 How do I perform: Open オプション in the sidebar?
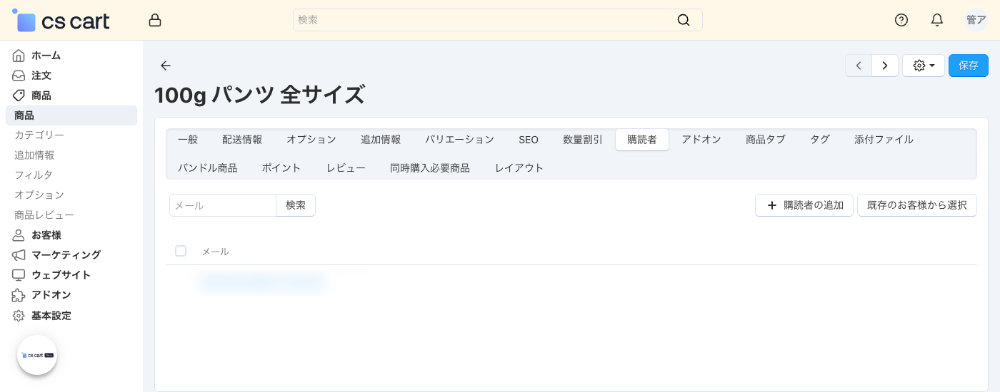pyautogui.click(x=39, y=194)
